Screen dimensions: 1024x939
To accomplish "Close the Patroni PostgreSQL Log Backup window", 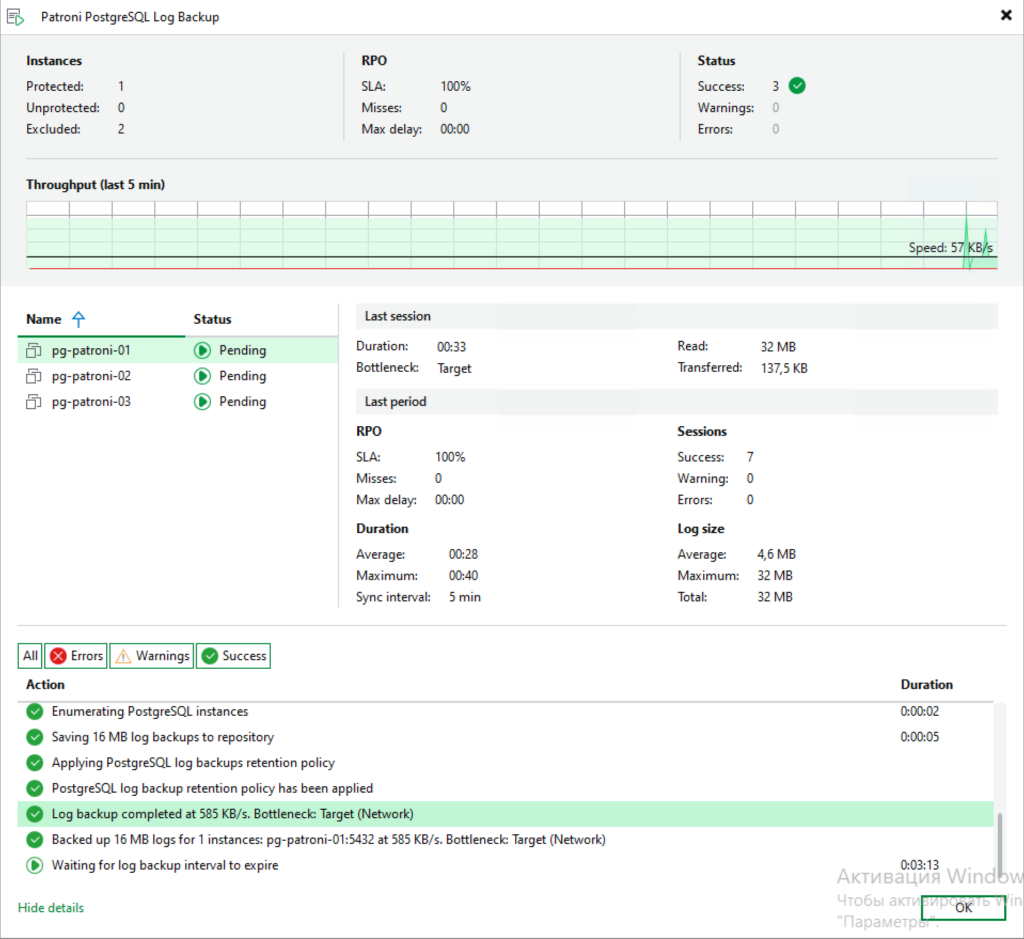I will coord(1006,15).
